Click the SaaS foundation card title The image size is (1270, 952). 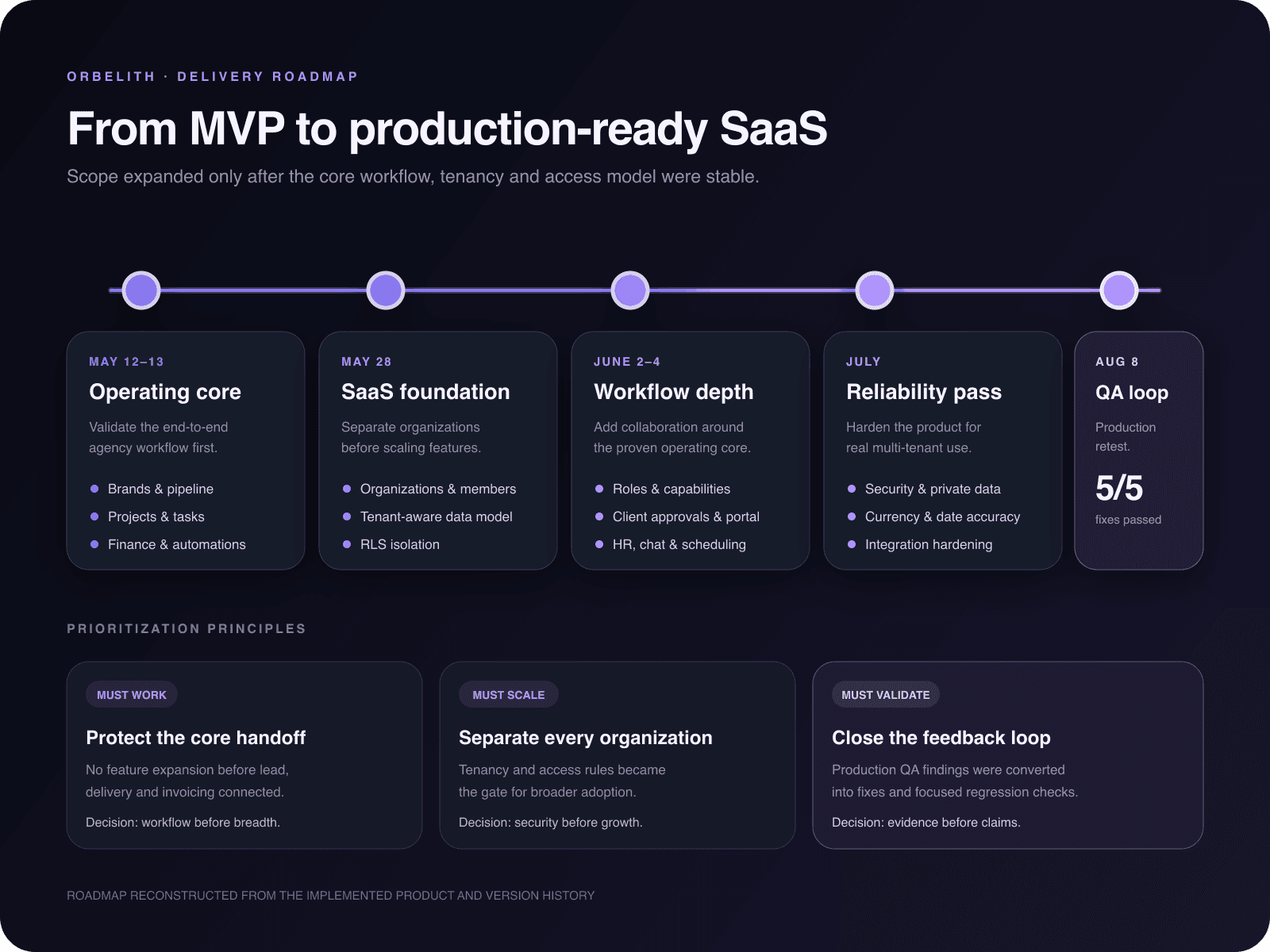[x=425, y=392]
